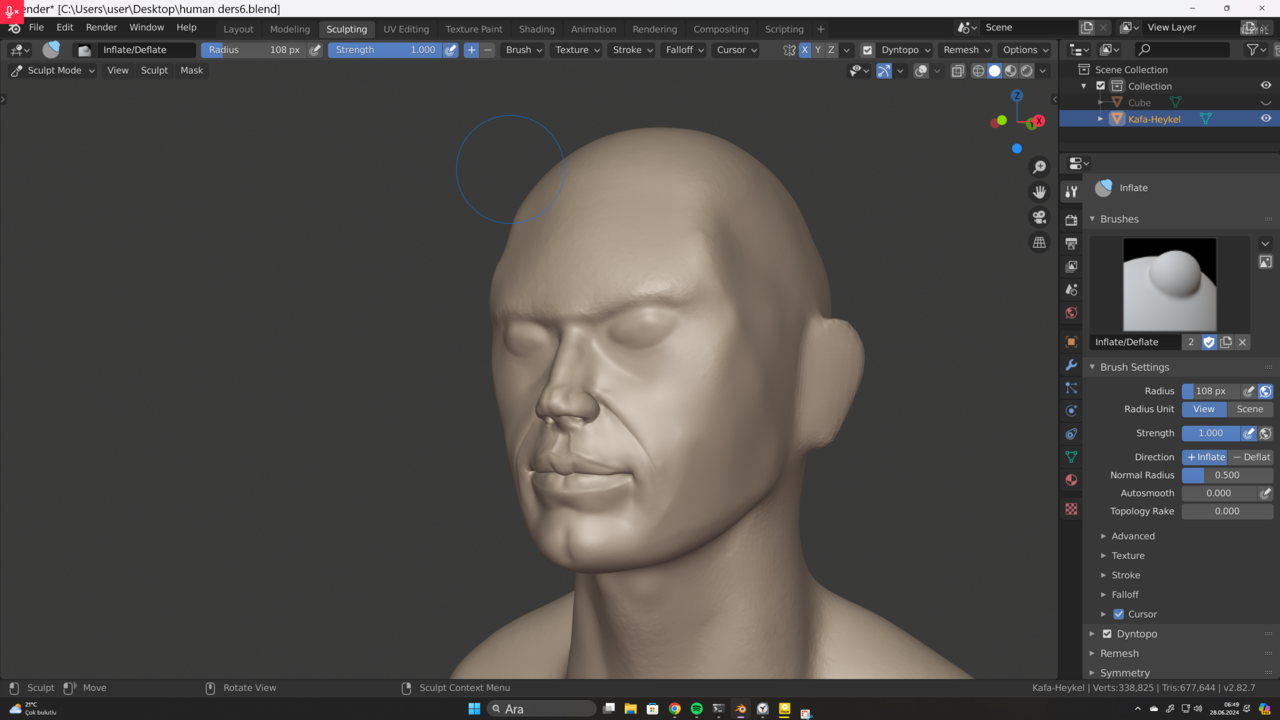Screen dimensions: 1280x720
Task: Uncheck the Cursor panel checkbox
Action: (x=1119, y=614)
